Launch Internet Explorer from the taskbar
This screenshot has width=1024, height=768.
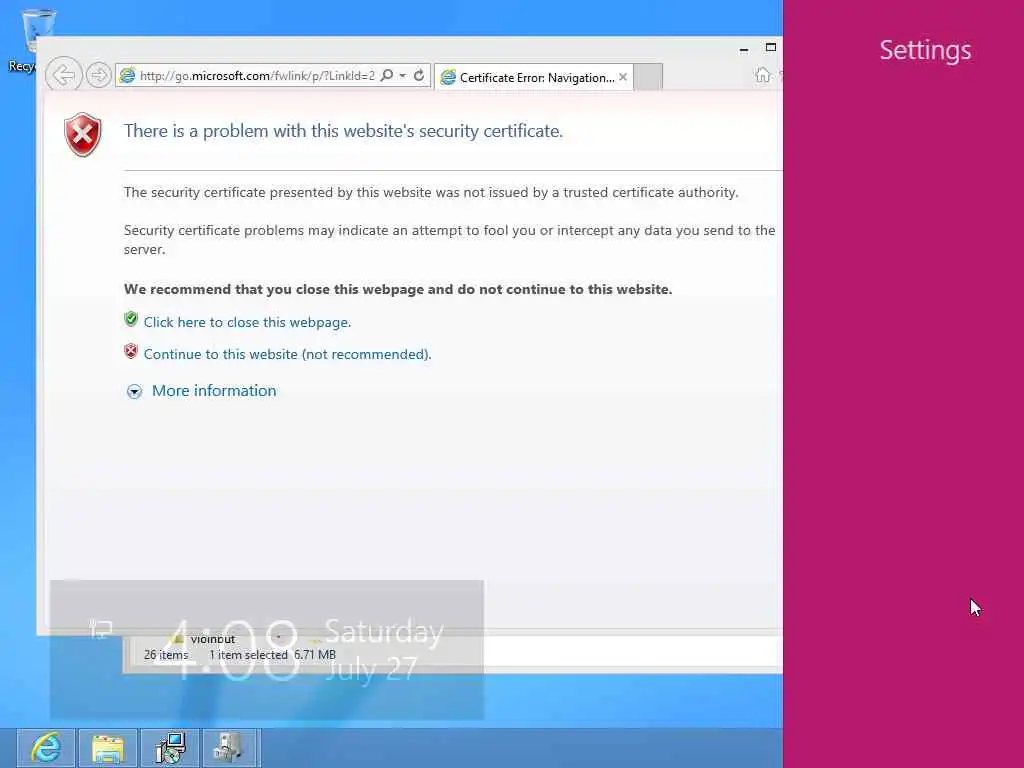pyautogui.click(x=46, y=748)
